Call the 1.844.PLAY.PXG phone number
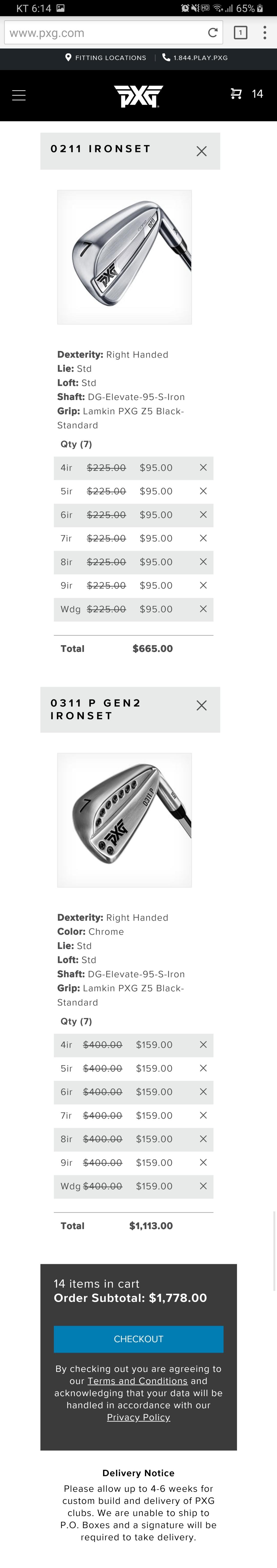 [x=195, y=58]
